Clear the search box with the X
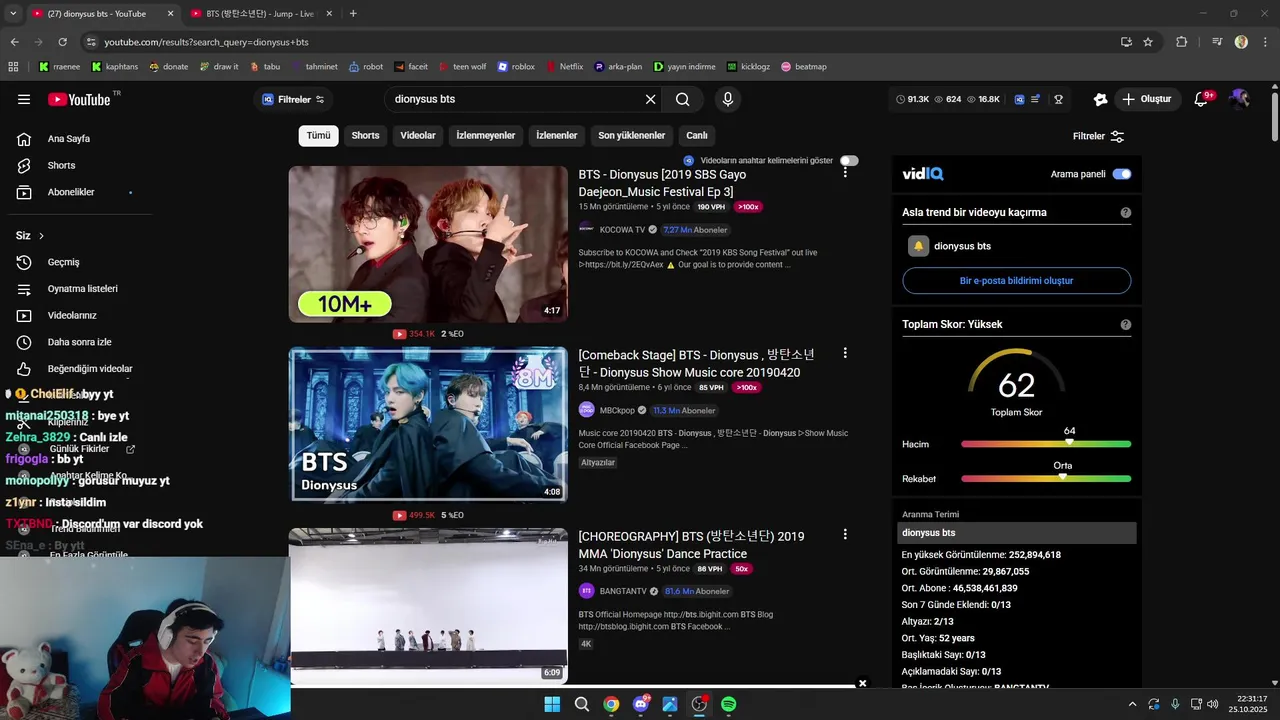This screenshot has width=1280, height=720. (650, 99)
